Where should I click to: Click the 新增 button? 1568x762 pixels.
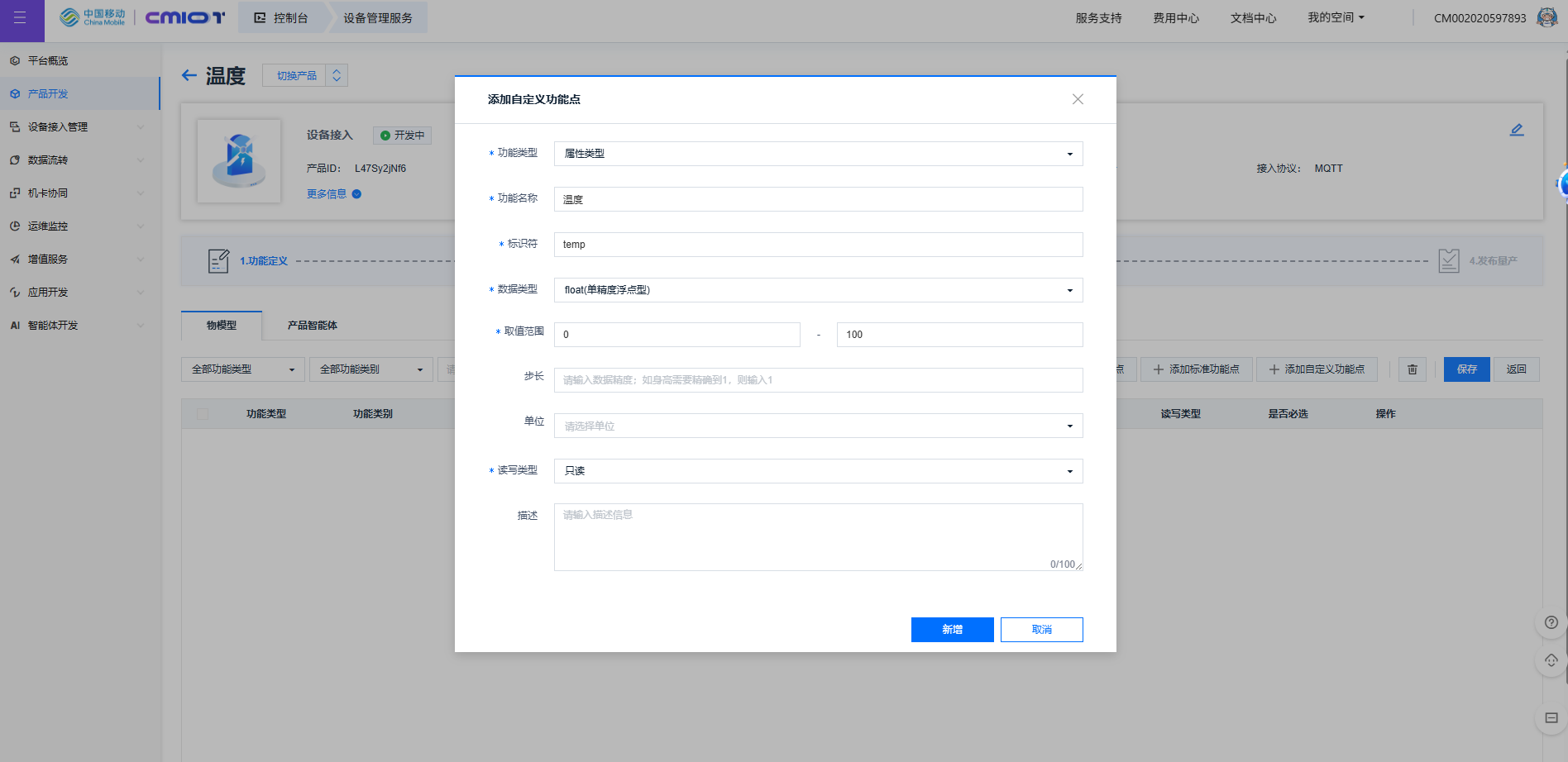952,630
